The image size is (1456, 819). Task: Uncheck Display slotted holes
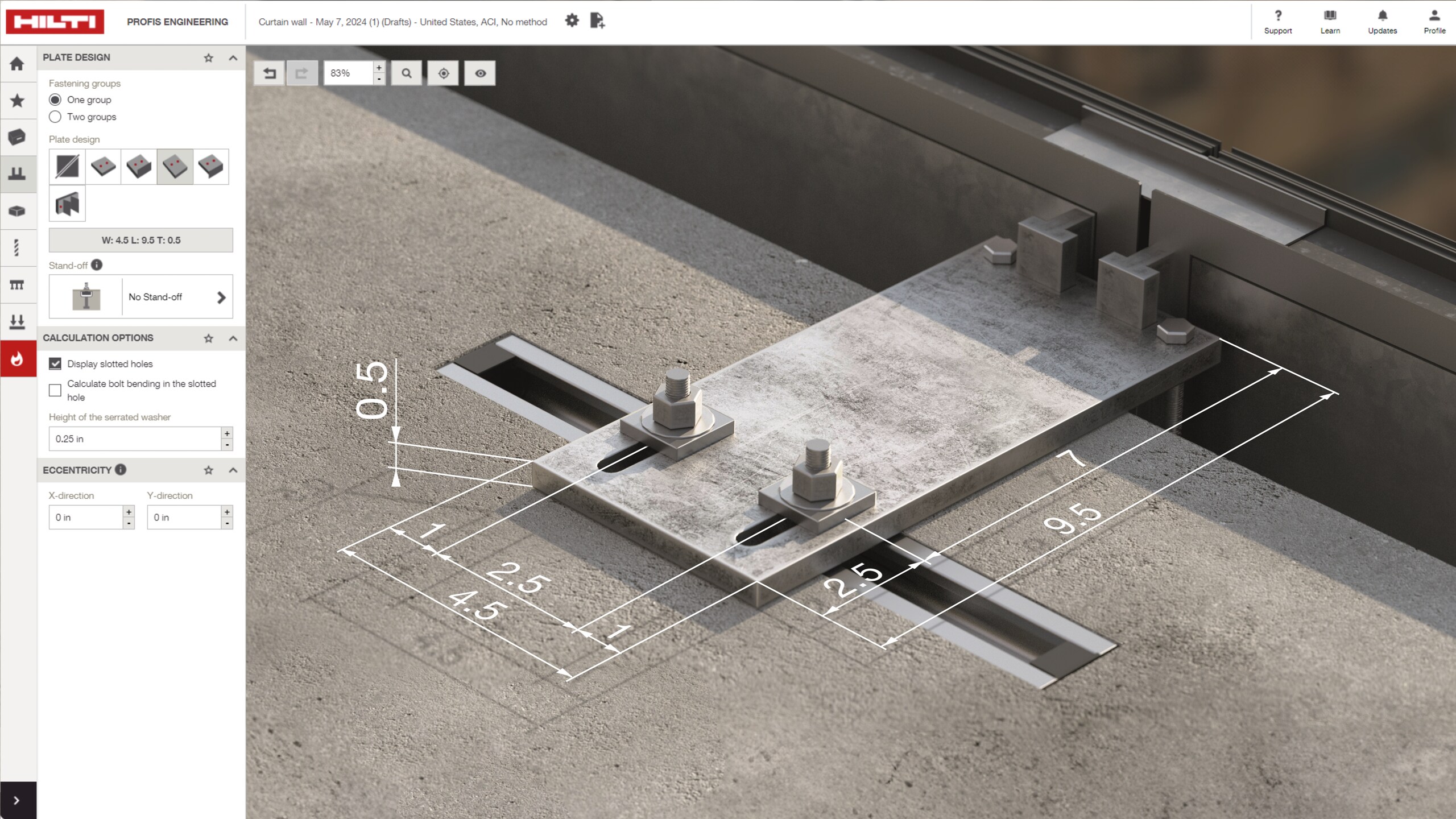pyautogui.click(x=55, y=363)
